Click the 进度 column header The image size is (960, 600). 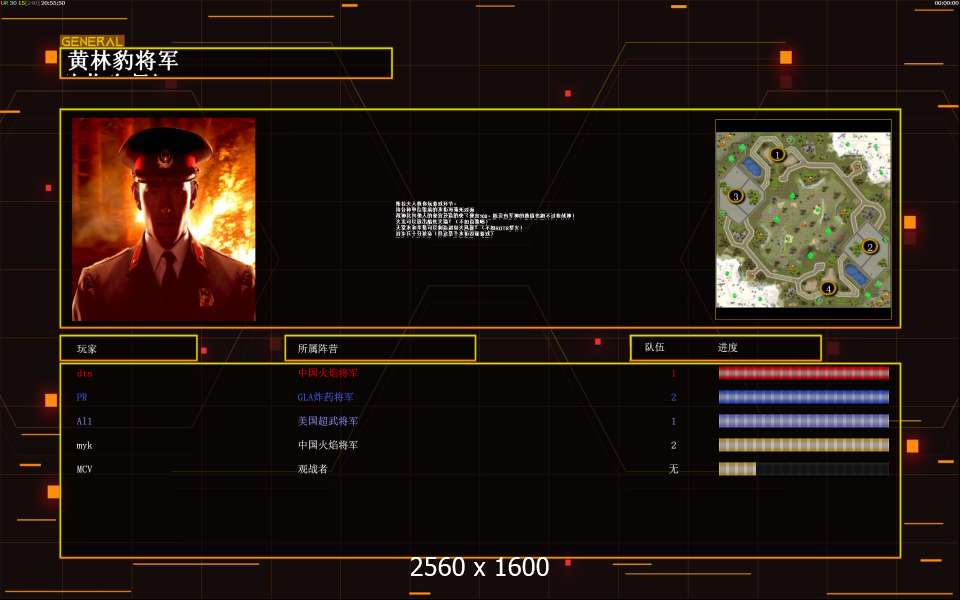pos(727,348)
